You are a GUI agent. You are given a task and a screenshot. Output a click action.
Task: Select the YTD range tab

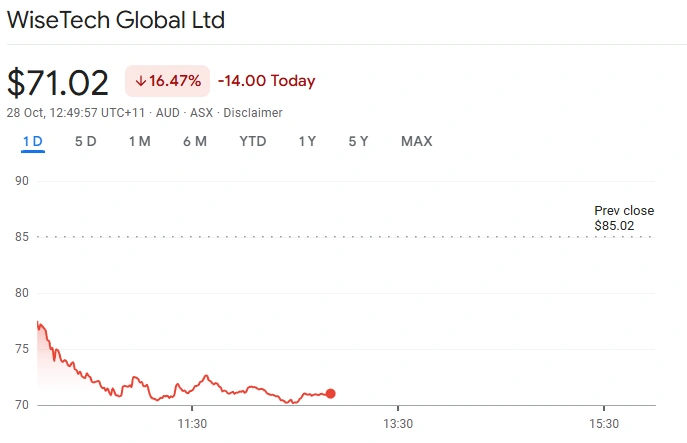[x=253, y=141]
